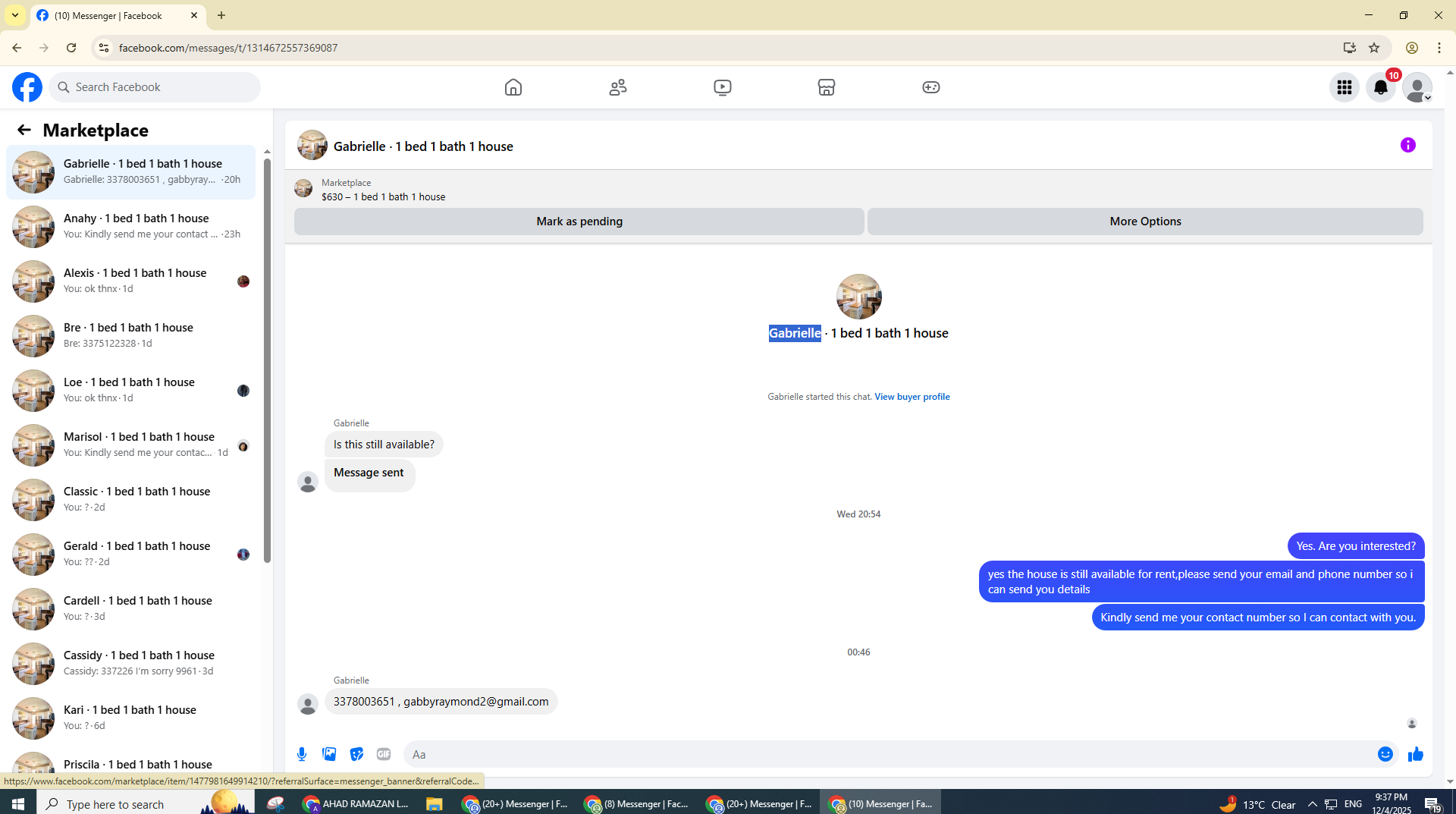Open emoji picker in message box
Image resolution: width=1456 pixels, height=814 pixels.
pos(1385,754)
